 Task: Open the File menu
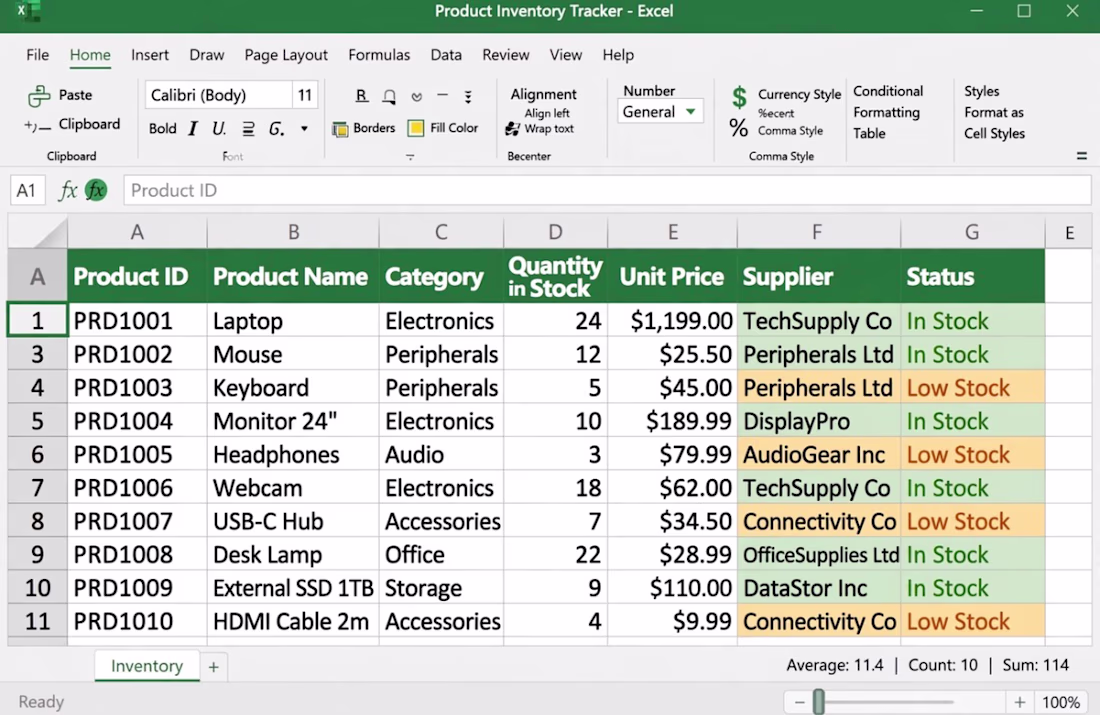[x=37, y=55]
